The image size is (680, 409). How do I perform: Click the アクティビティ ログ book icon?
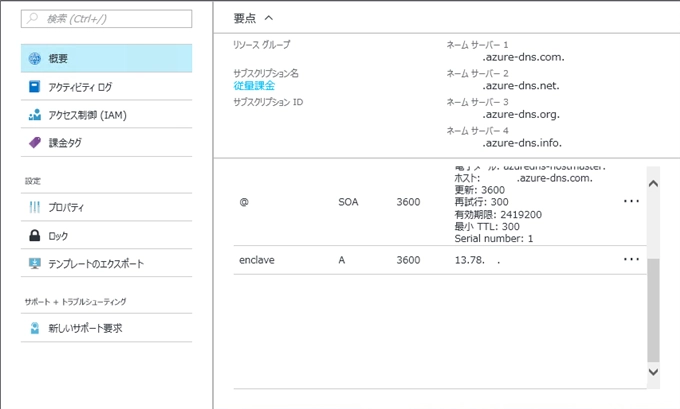35,87
